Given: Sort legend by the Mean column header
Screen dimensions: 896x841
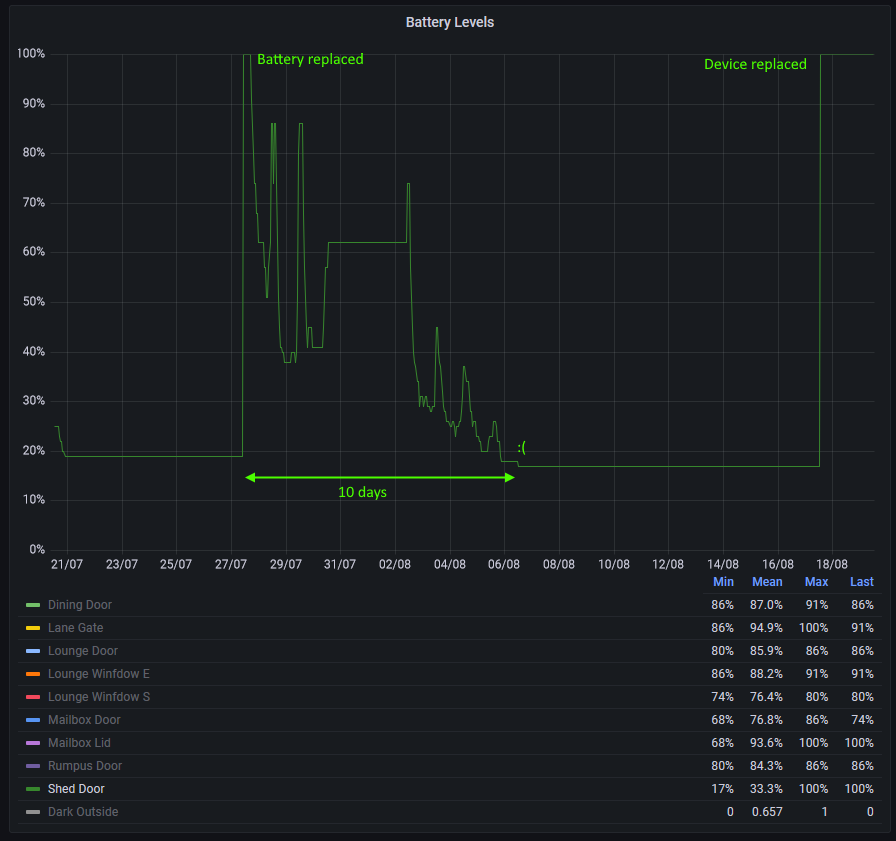Looking at the screenshot, I should coord(767,582).
